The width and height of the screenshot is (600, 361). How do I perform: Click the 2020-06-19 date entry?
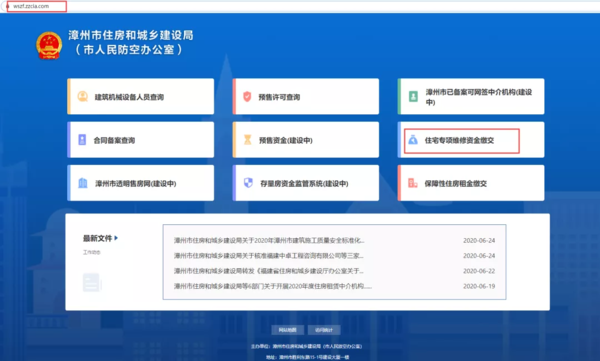click(x=479, y=286)
